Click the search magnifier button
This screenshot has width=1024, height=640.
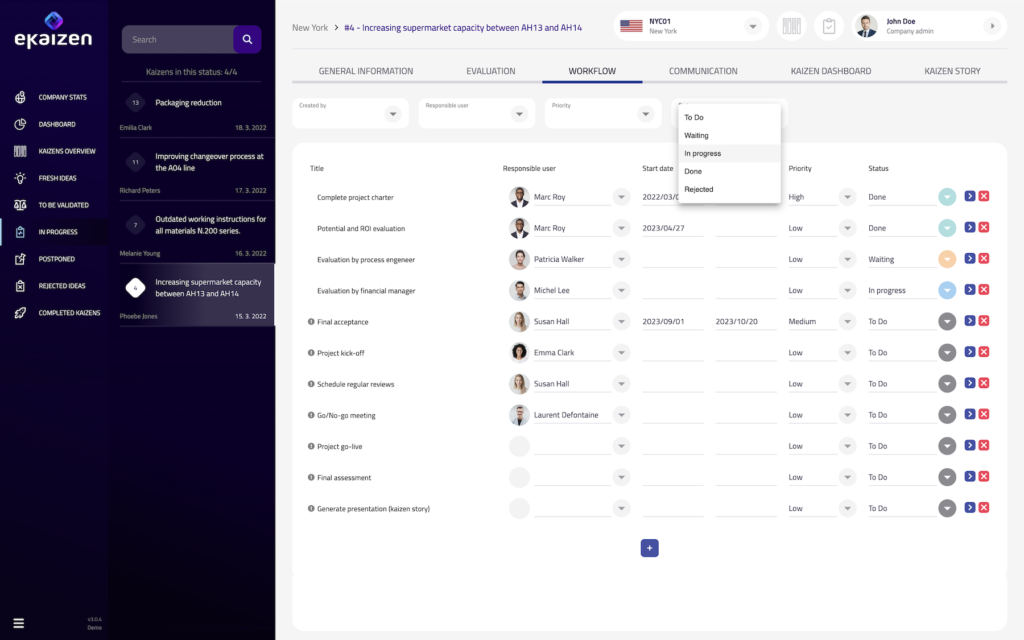[x=247, y=40]
